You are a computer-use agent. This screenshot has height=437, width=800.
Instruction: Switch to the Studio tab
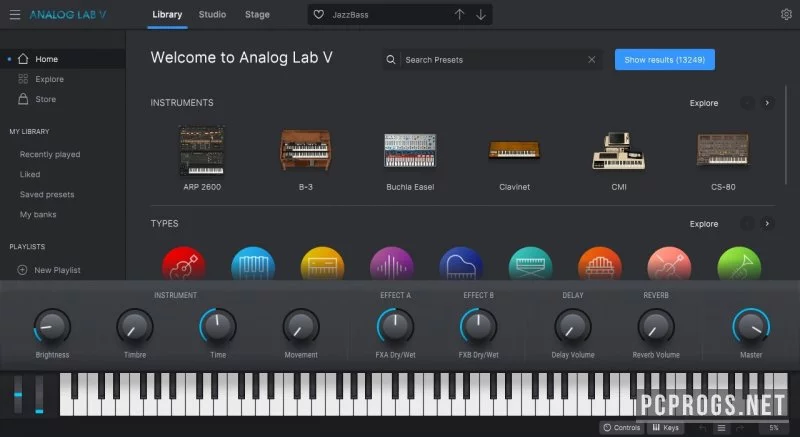[212, 14]
